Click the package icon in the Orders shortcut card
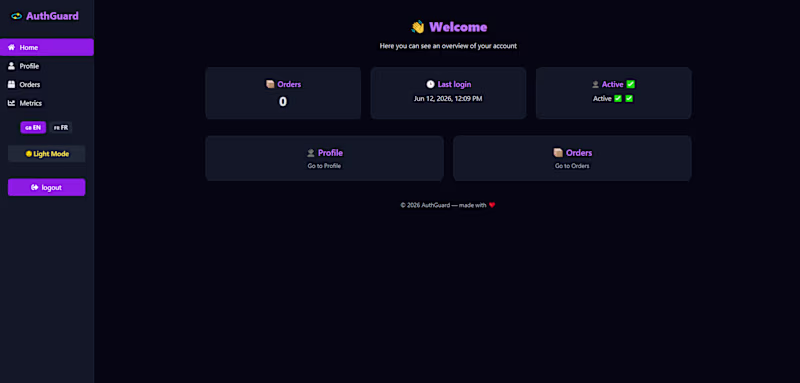800x383 pixels. point(558,152)
